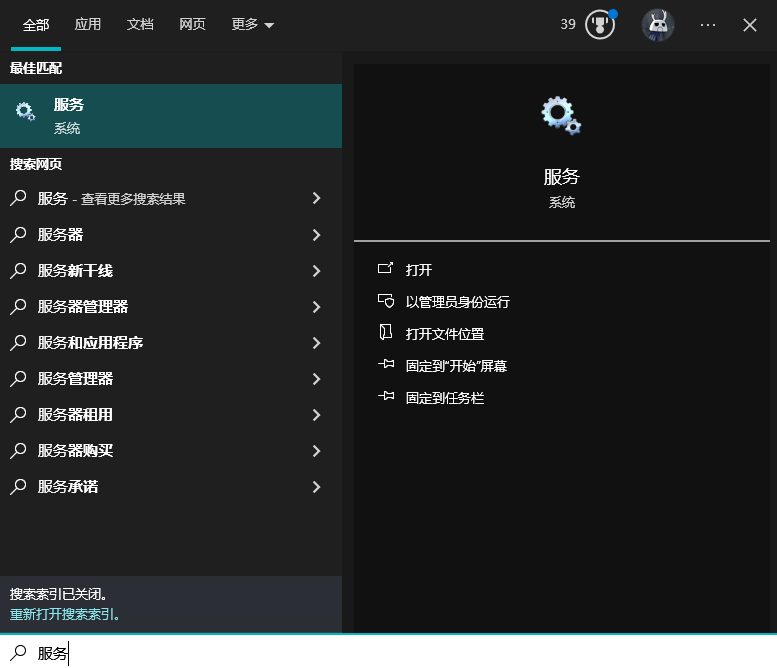
Task: Expand the chevron beside 服务管理器
Action: pyautogui.click(x=316, y=379)
